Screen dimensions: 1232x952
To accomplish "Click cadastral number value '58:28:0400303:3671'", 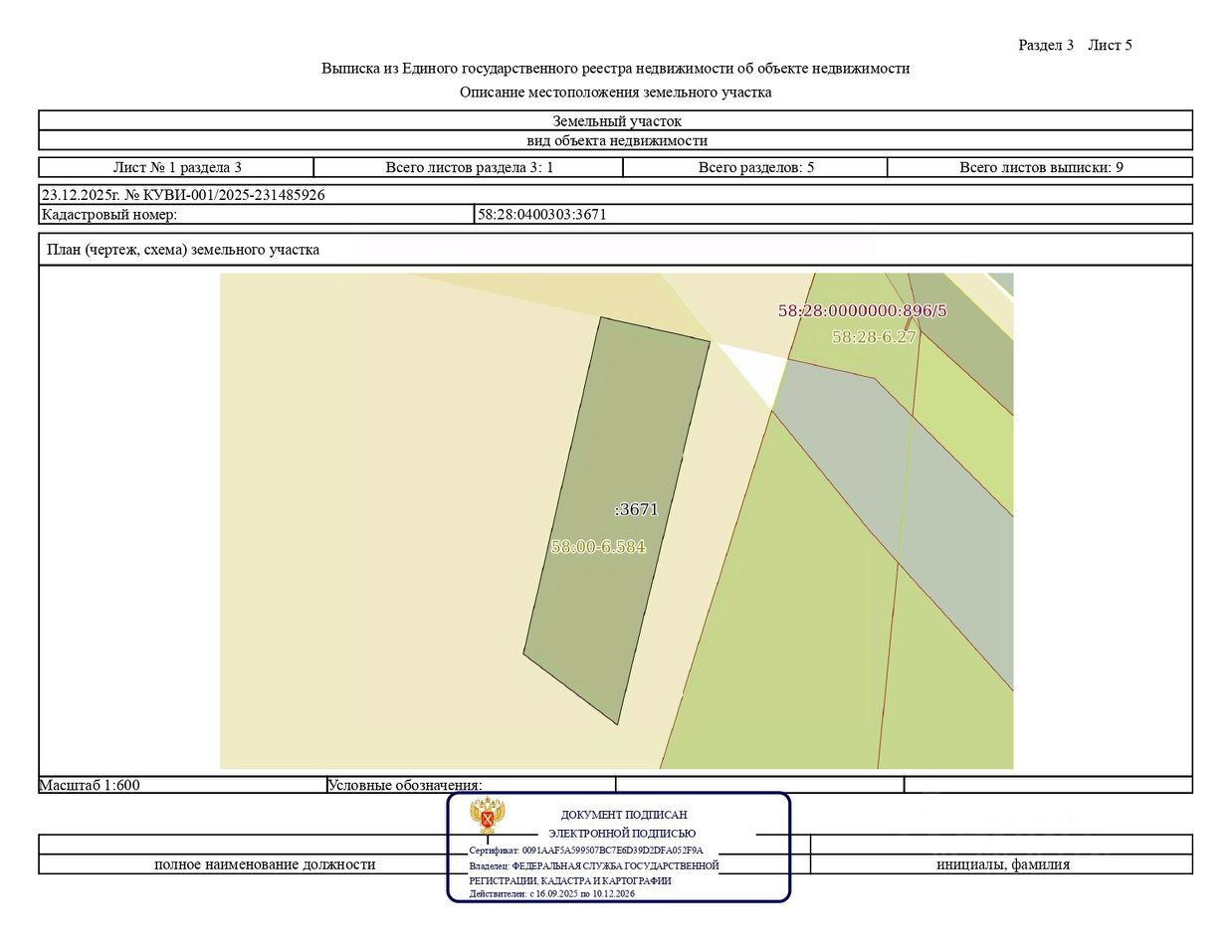I will 542,214.
